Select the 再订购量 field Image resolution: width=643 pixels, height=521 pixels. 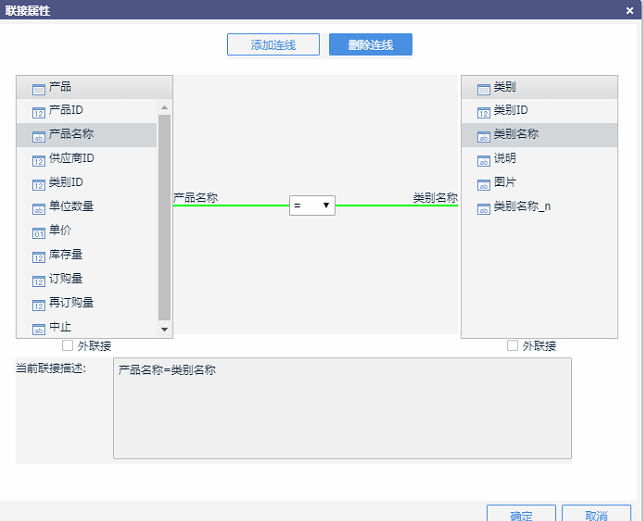pyautogui.click(x=87, y=303)
